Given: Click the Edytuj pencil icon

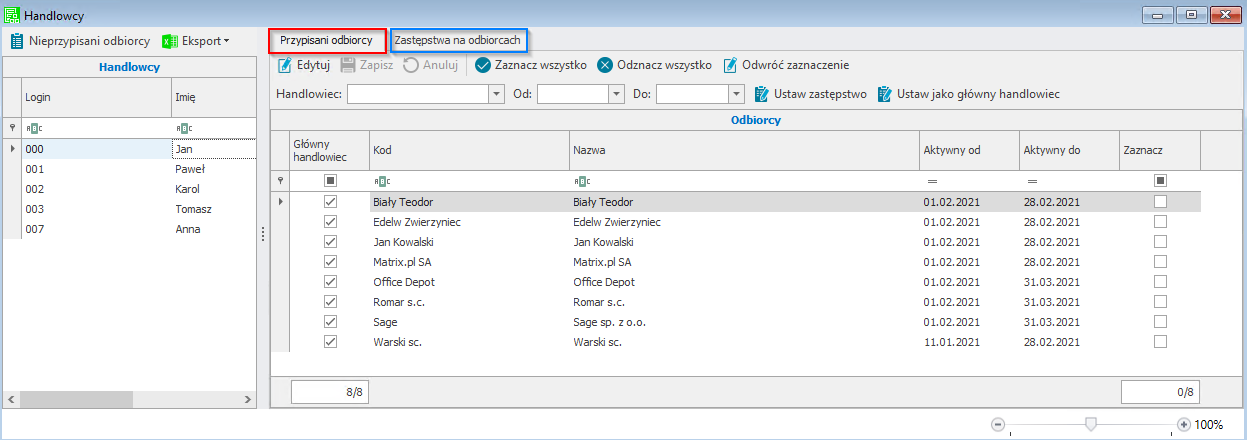Looking at the screenshot, I should tap(285, 65).
